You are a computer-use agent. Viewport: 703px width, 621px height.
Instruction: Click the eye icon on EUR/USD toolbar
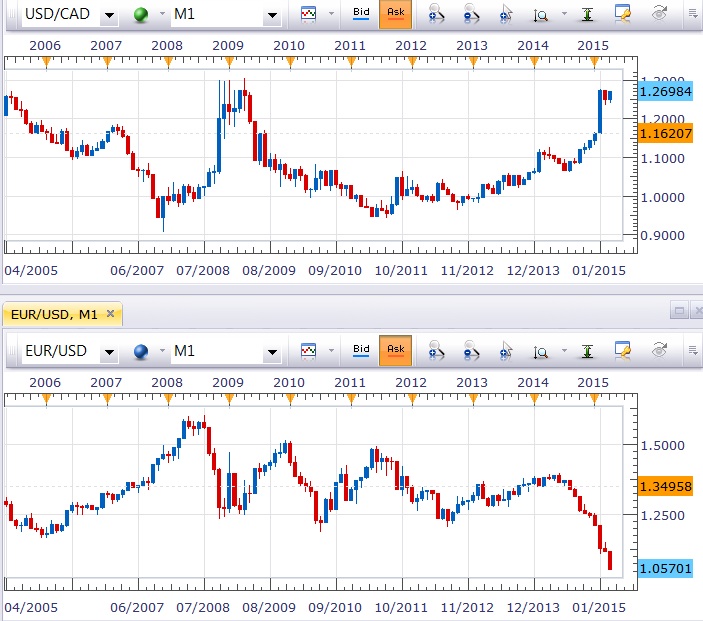[659, 350]
